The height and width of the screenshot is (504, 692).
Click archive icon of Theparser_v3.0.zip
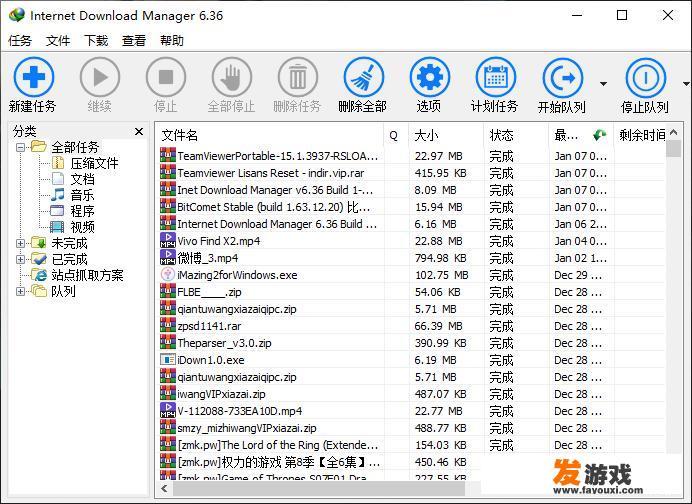click(x=168, y=342)
